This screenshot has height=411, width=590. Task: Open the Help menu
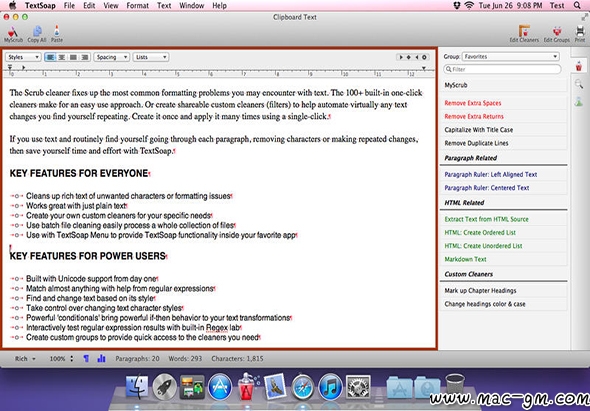(x=219, y=6)
